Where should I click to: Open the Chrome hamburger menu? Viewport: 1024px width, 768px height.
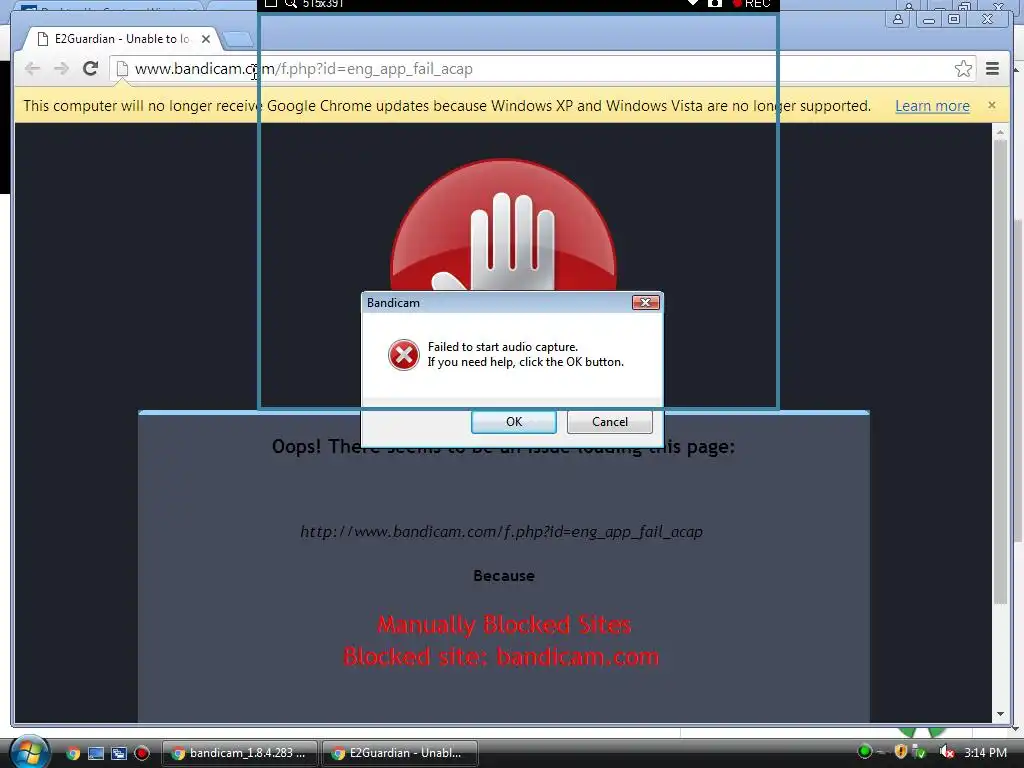pyautogui.click(x=992, y=69)
